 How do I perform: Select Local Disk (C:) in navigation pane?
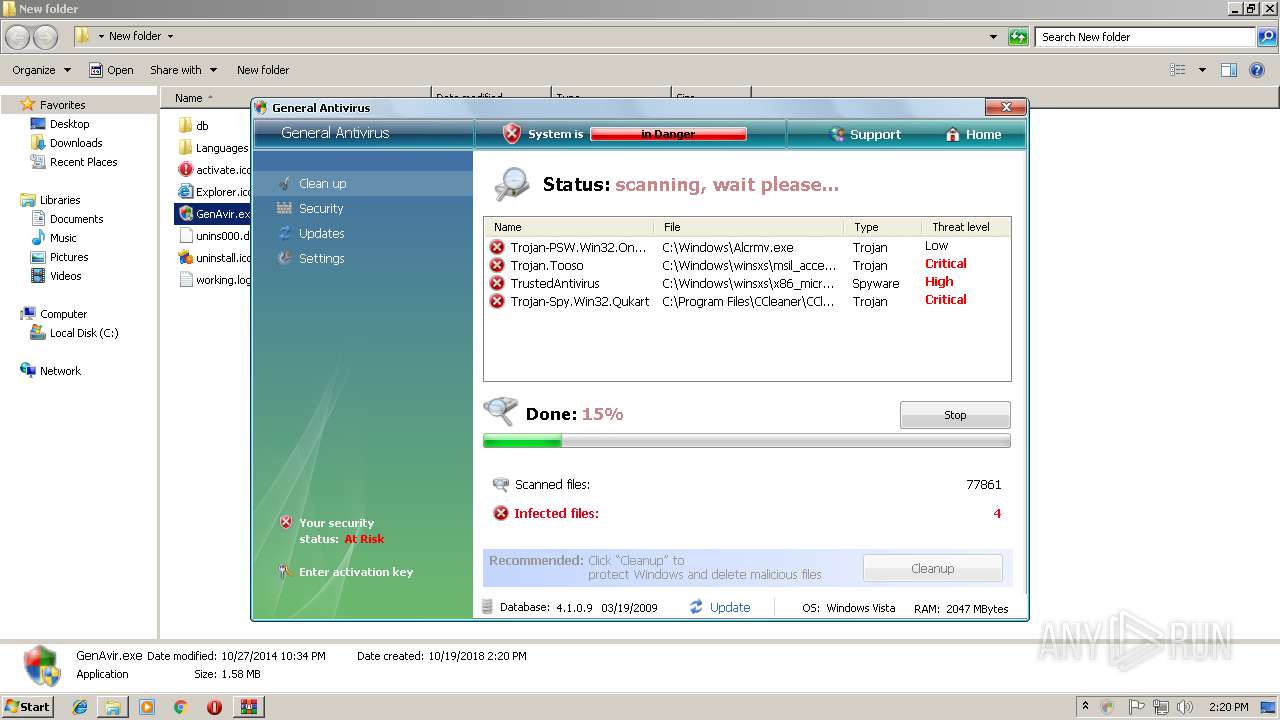click(x=84, y=333)
